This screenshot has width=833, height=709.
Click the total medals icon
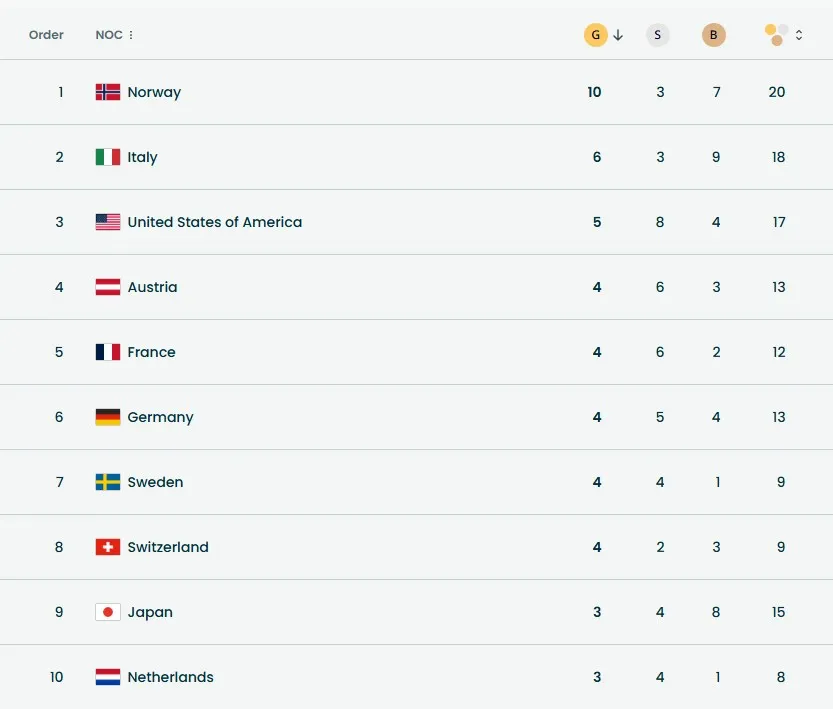click(777, 35)
